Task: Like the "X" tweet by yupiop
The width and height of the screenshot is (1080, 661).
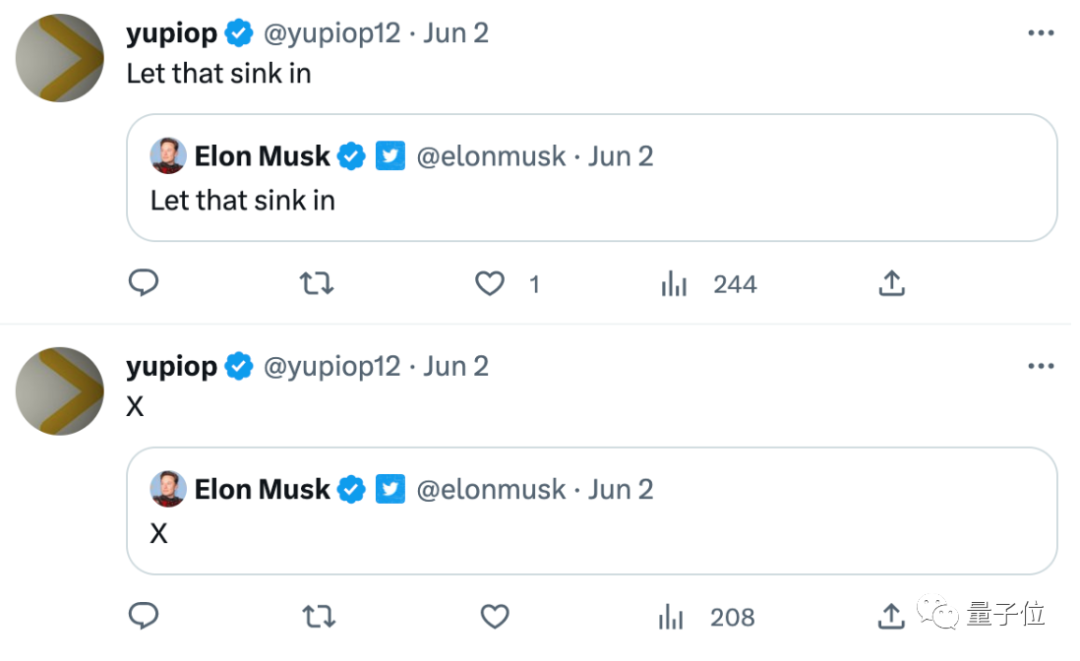Action: click(x=495, y=617)
